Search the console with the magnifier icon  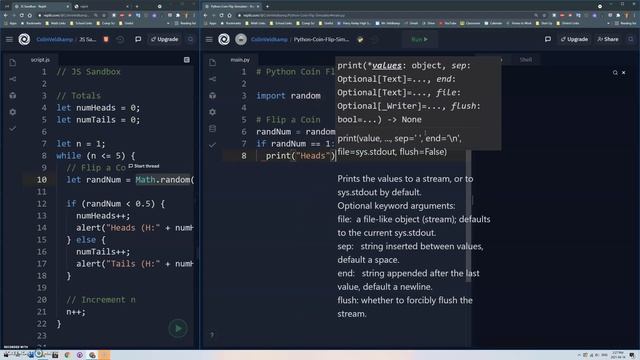point(615,73)
